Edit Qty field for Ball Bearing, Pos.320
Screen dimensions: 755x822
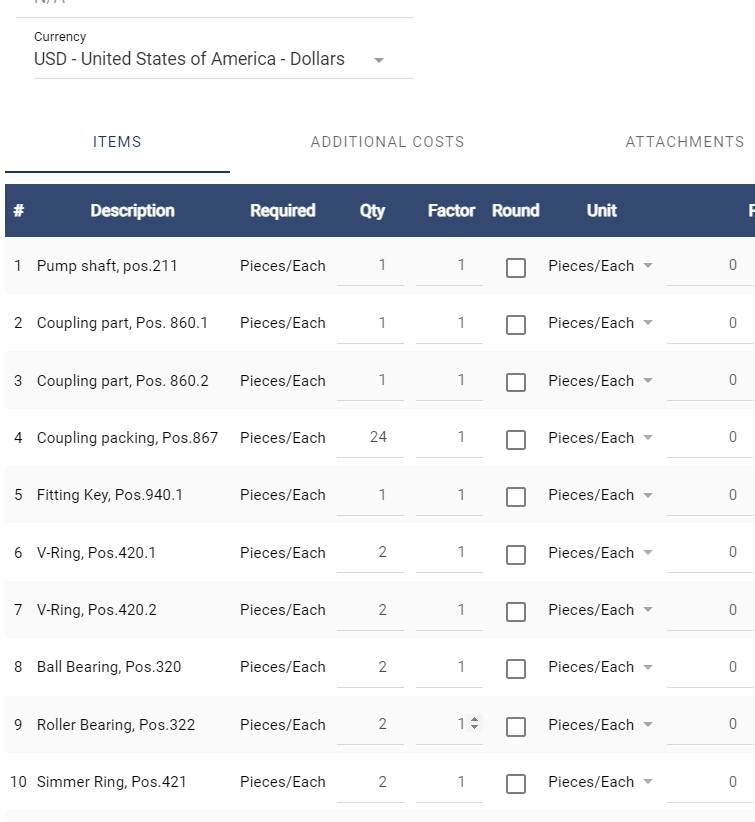point(371,667)
